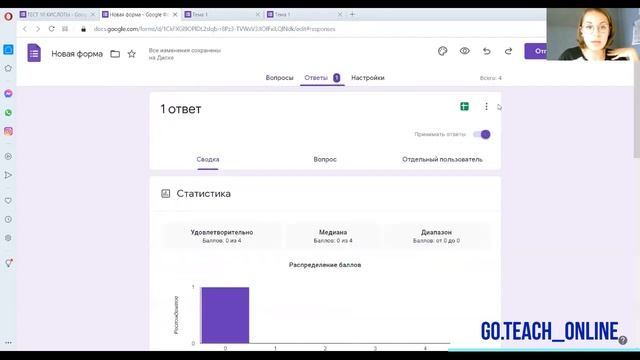Click the Удовлетворительно statistic cell
640x360 pixels.
click(x=222, y=236)
